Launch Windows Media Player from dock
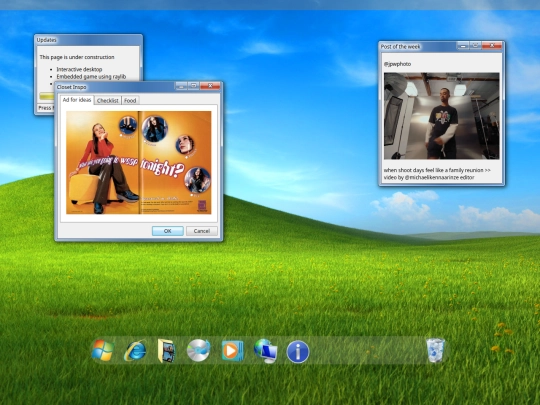540x405 pixels. pyautogui.click(x=232, y=351)
